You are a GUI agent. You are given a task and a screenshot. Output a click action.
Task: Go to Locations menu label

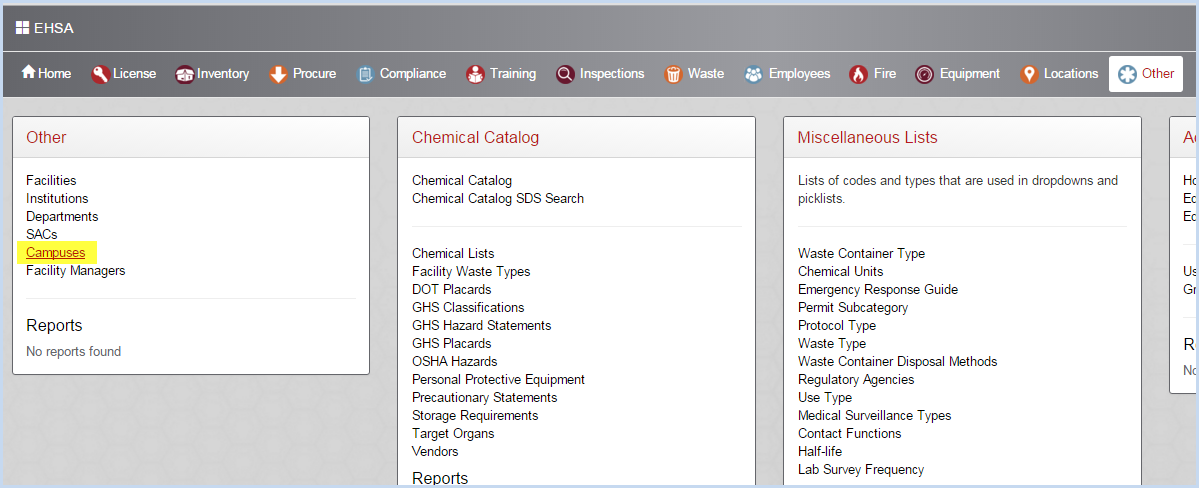pos(1071,73)
